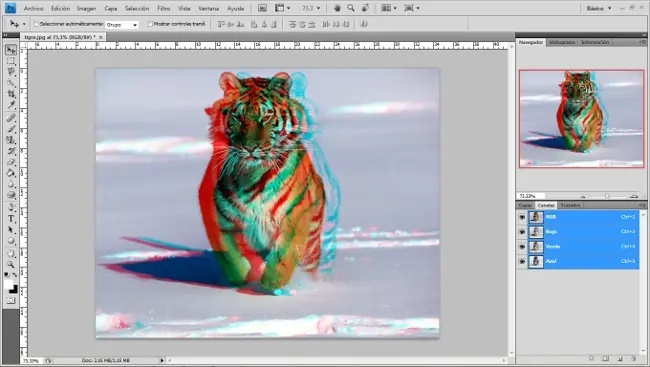
Task: Click the navigator zoom slider
Action: 607,196
